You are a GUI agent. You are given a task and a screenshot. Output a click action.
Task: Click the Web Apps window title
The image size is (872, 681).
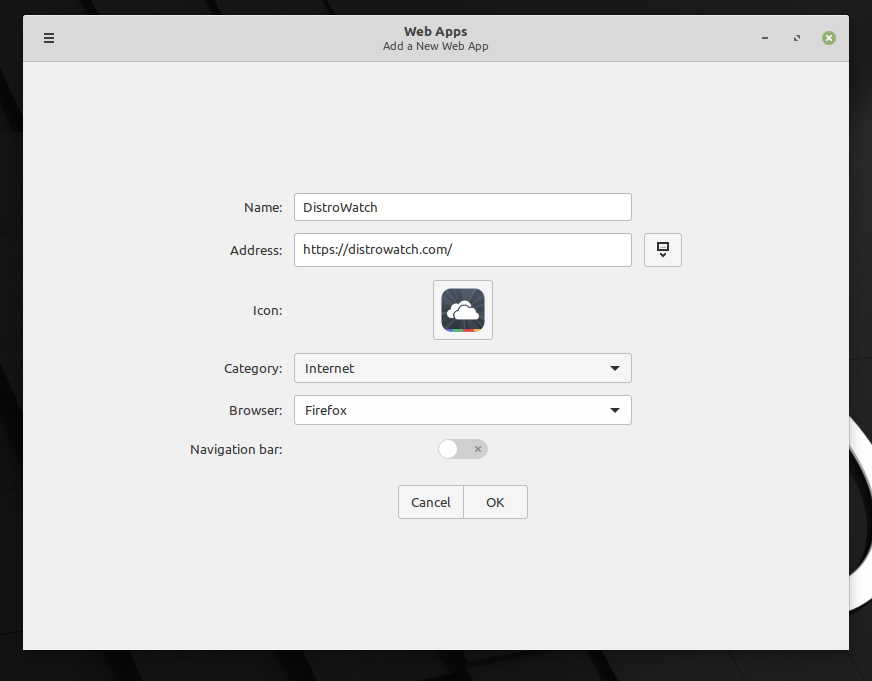pyautogui.click(x=435, y=32)
